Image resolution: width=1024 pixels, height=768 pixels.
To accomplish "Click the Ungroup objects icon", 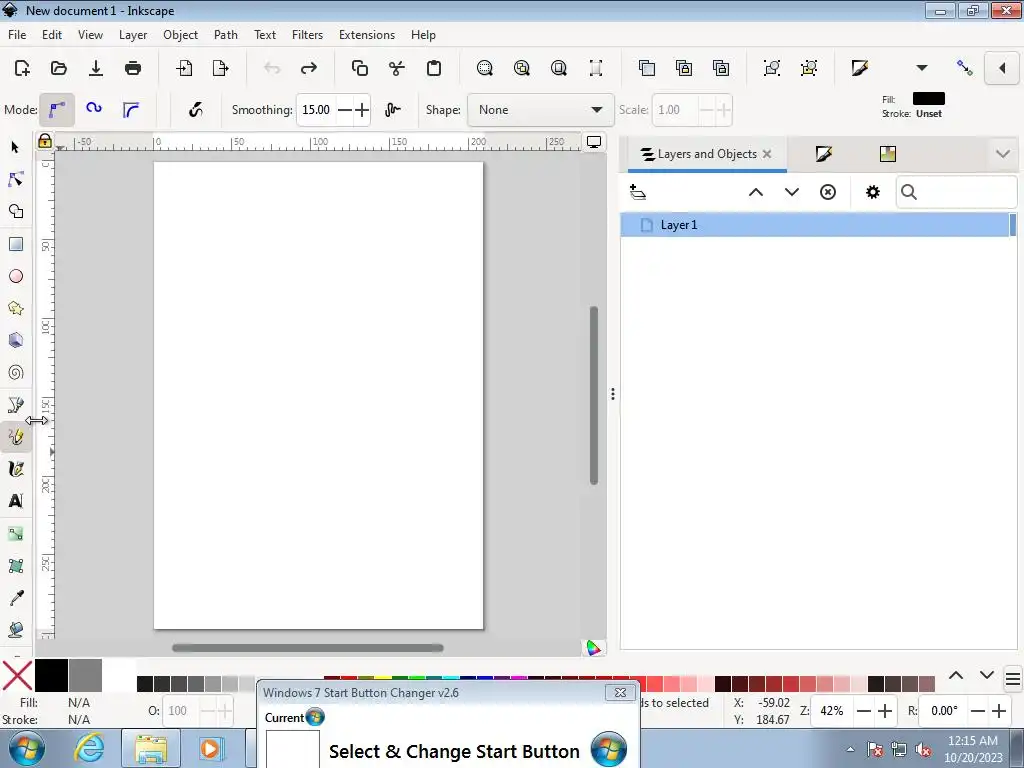I will pos(809,68).
